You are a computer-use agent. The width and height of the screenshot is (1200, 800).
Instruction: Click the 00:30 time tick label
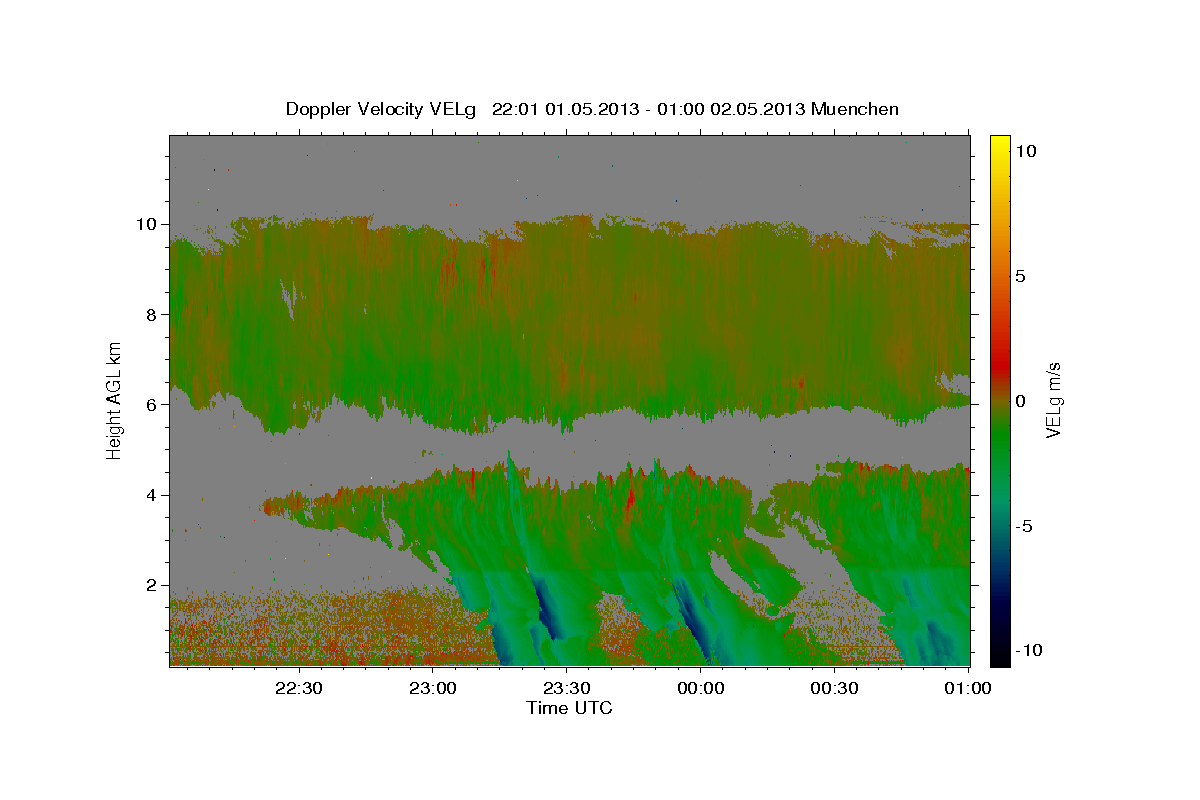tap(834, 688)
